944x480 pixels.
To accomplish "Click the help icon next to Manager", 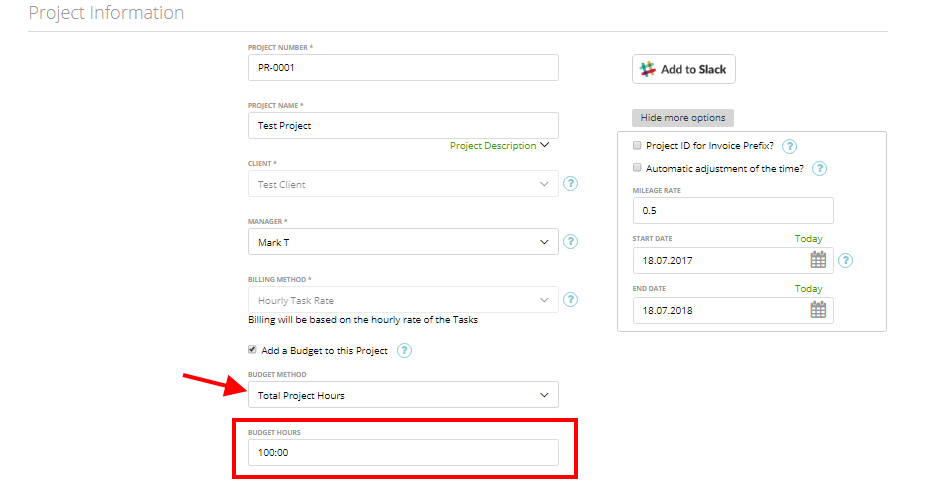I will pos(570,242).
